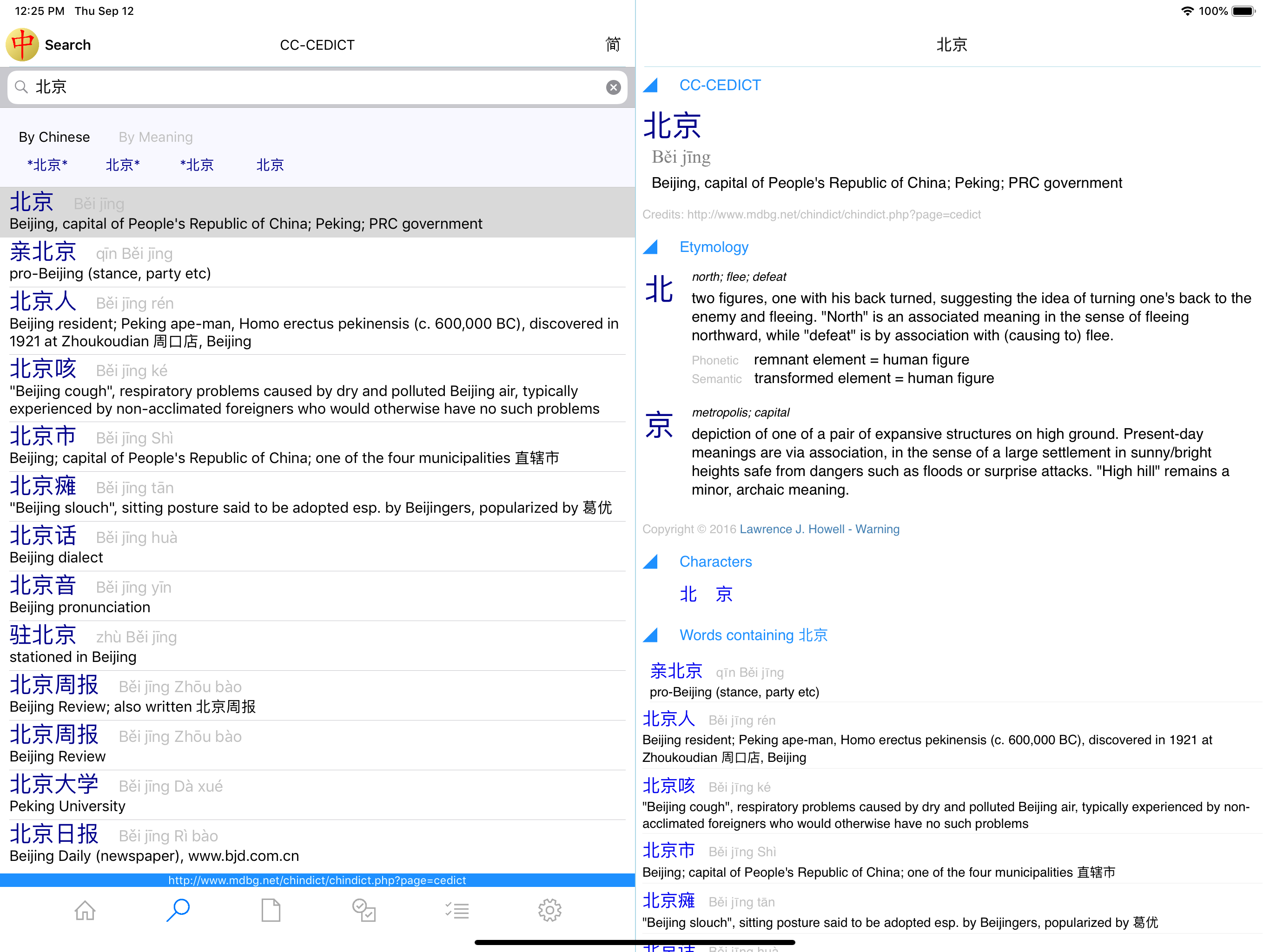1270x952 pixels.
Task: Collapse the Etymology section triangle
Action: point(650,247)
